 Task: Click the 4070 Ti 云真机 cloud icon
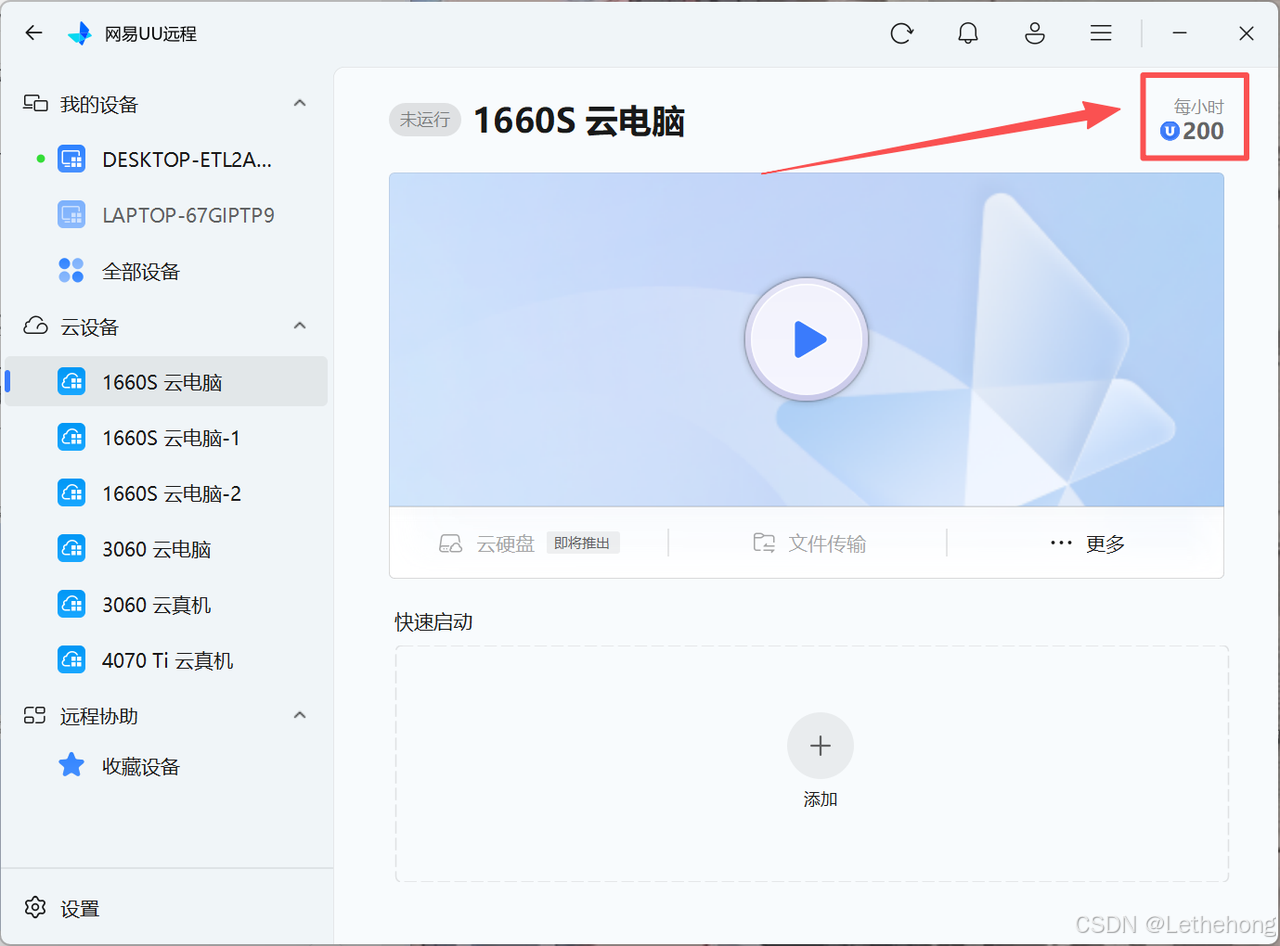tap(71, 660)
